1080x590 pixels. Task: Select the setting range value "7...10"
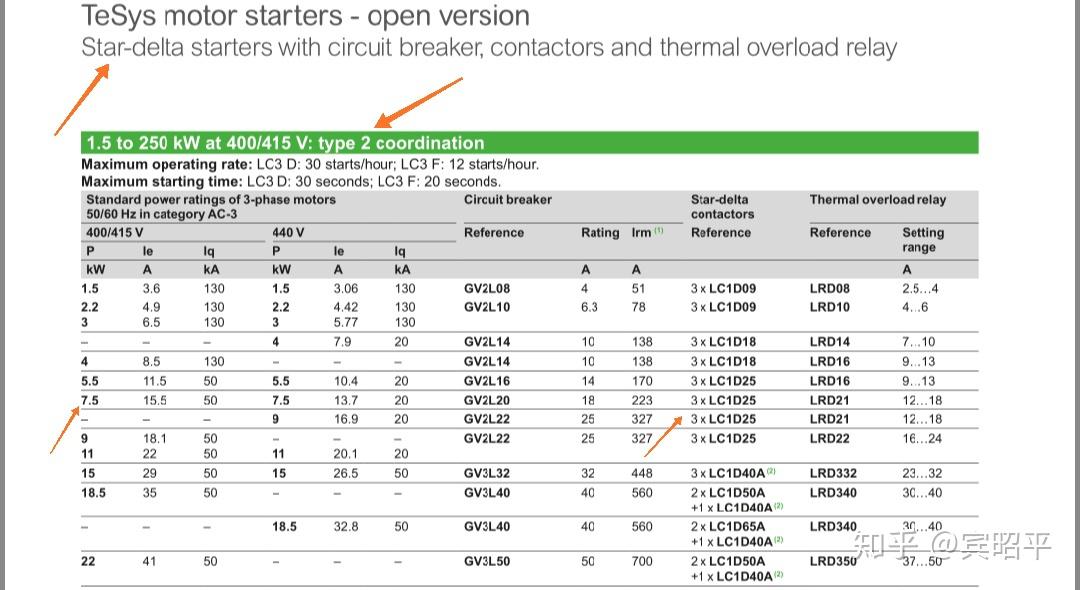pos(919,341)
